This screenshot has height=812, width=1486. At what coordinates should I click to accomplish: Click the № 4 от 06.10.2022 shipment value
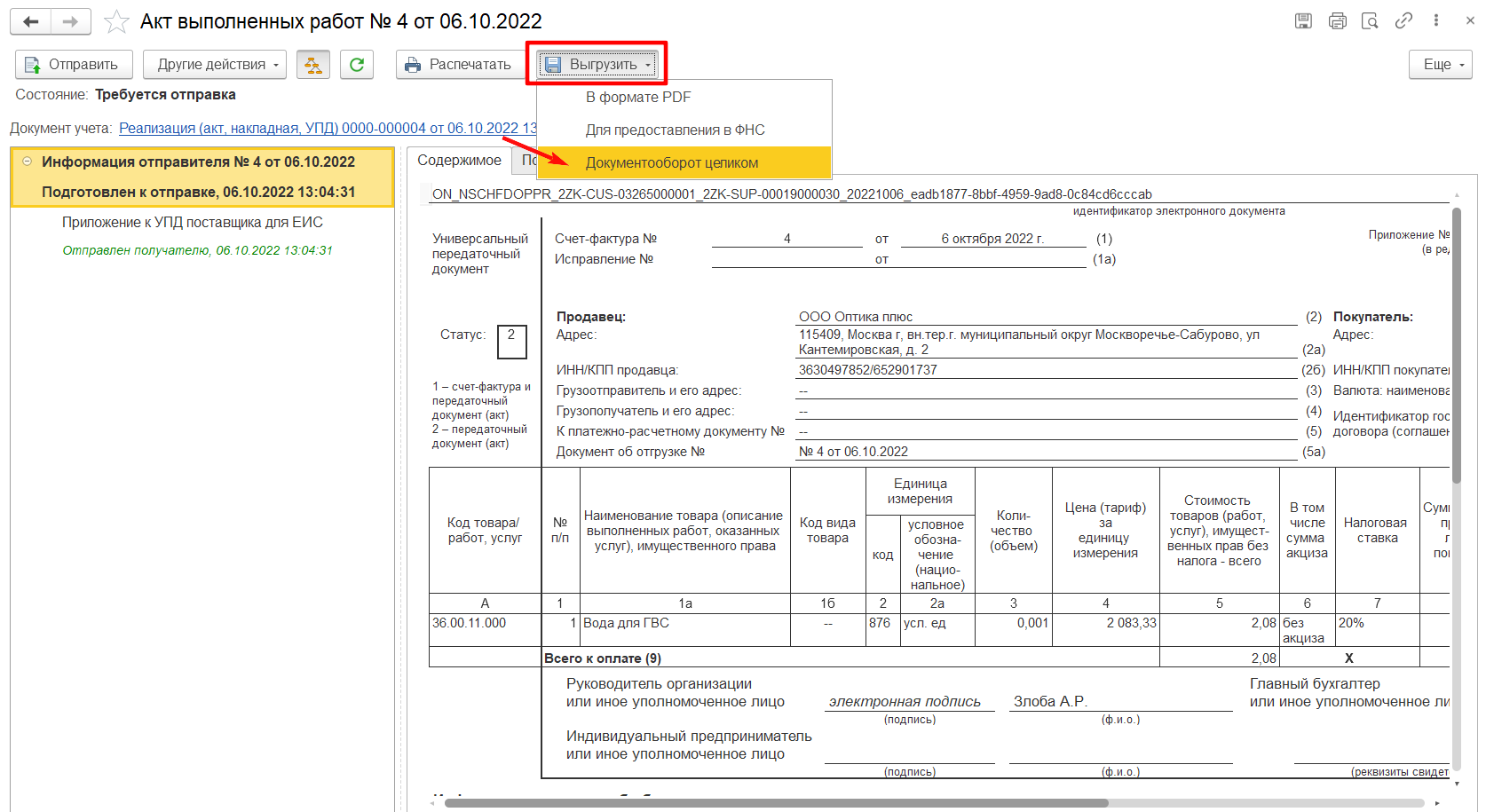click(x=853, y=452)
